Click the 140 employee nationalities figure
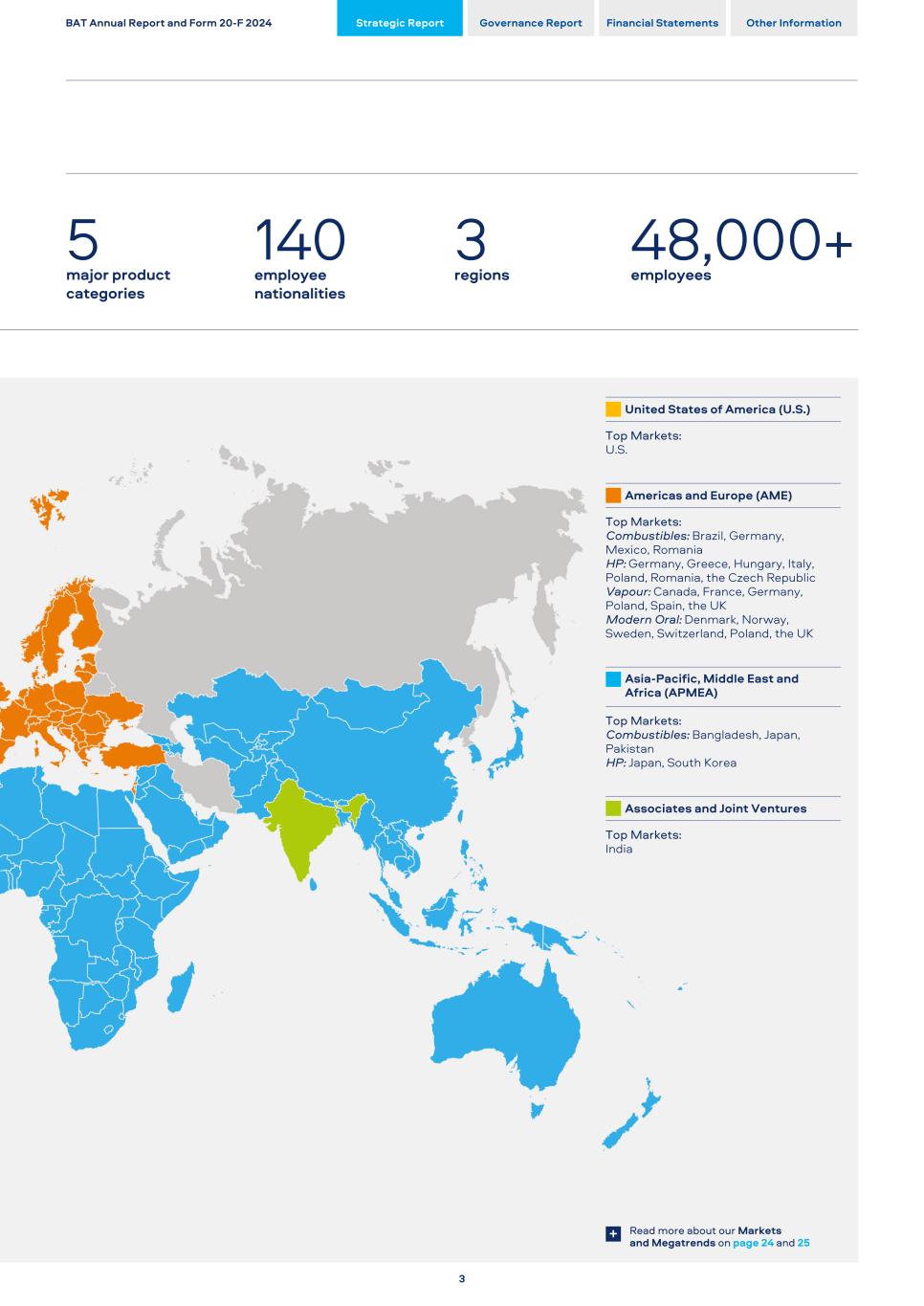The image size is (924, 1306). 299,240
